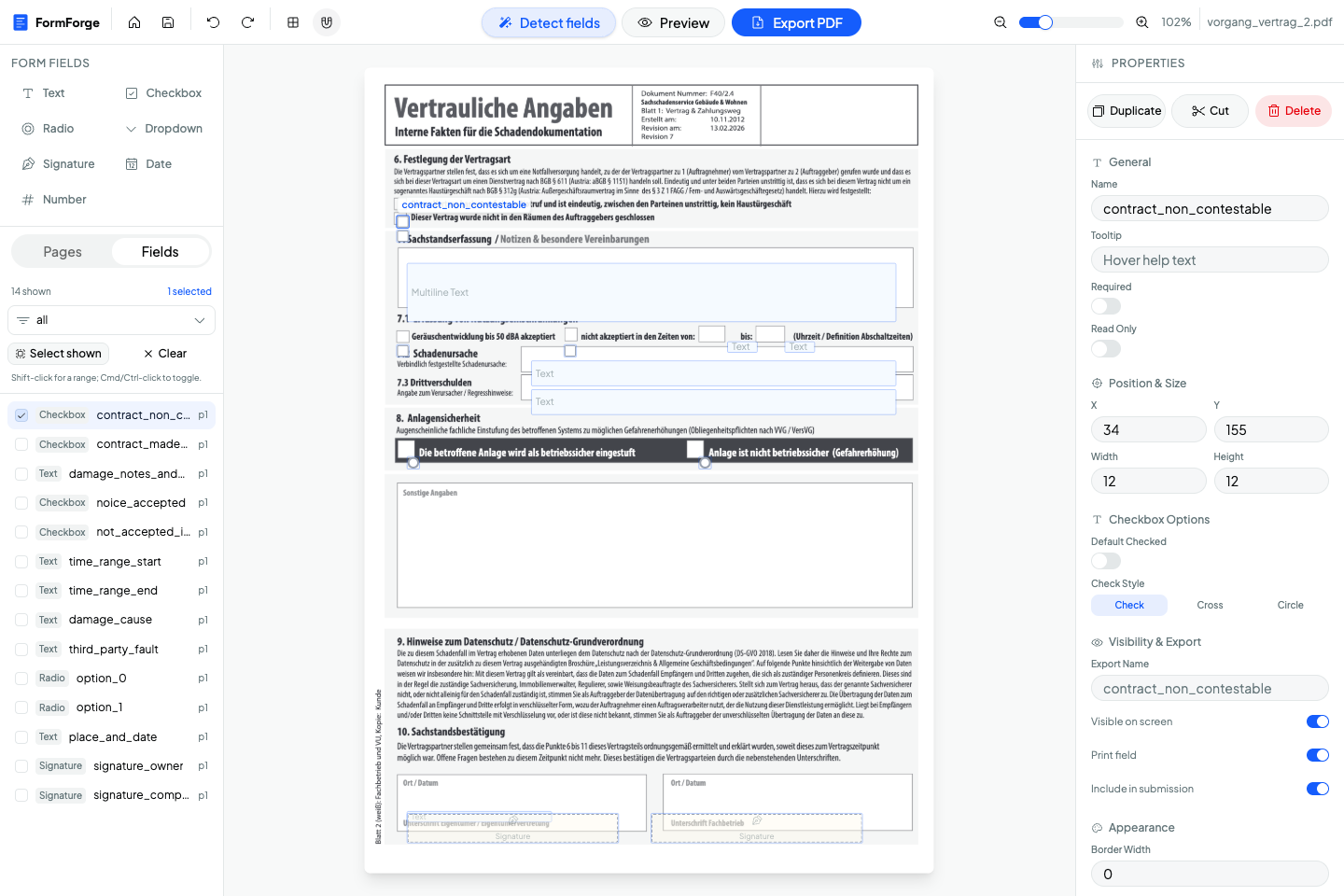This screenshot has width=1344, height=896.
Task: Click Detect fields button
Action: tap(549, 22)
